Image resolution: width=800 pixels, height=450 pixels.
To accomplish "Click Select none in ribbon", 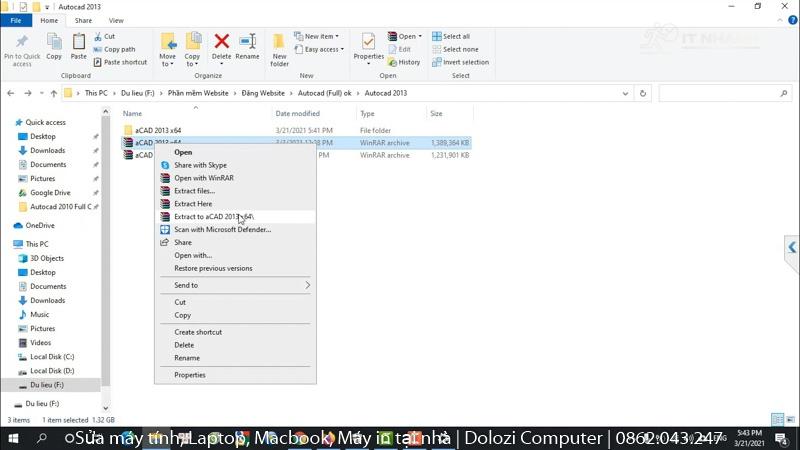I will click(455, 49).
